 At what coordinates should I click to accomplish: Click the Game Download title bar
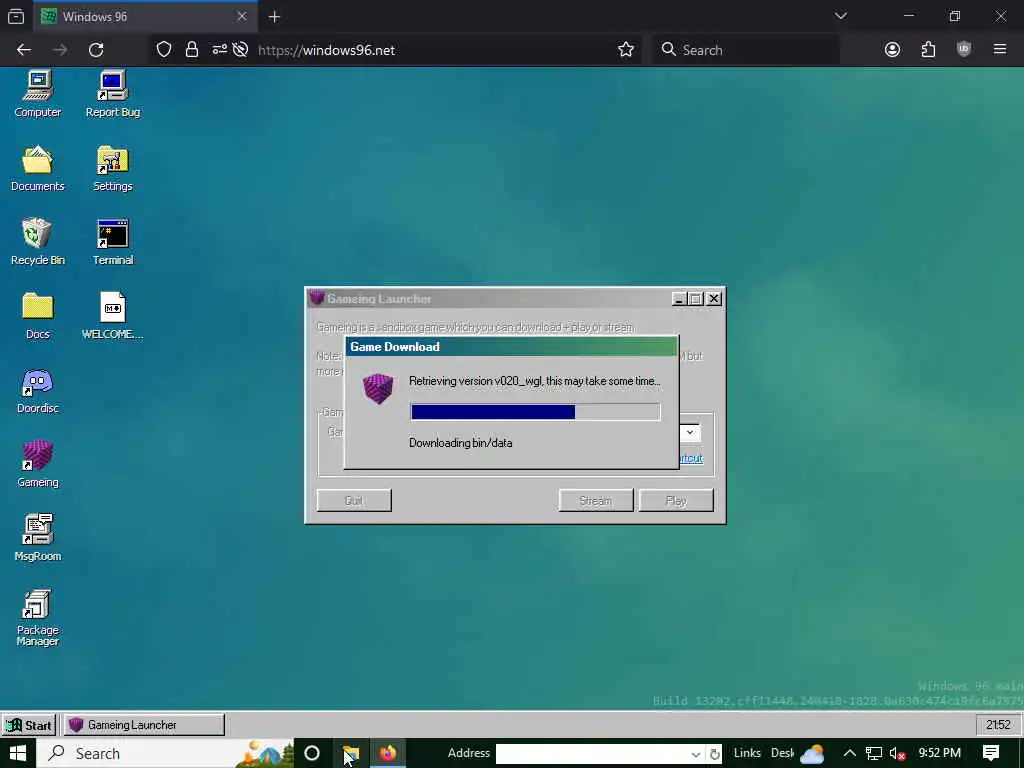tap(511, 347)
